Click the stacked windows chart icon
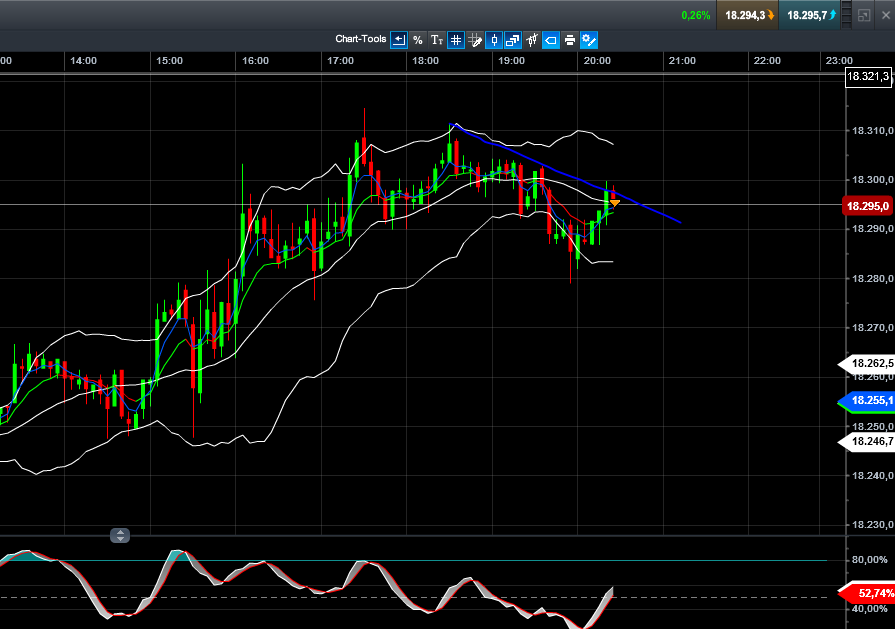Screen dimensions: 895x629 click(x=512, y=40)
